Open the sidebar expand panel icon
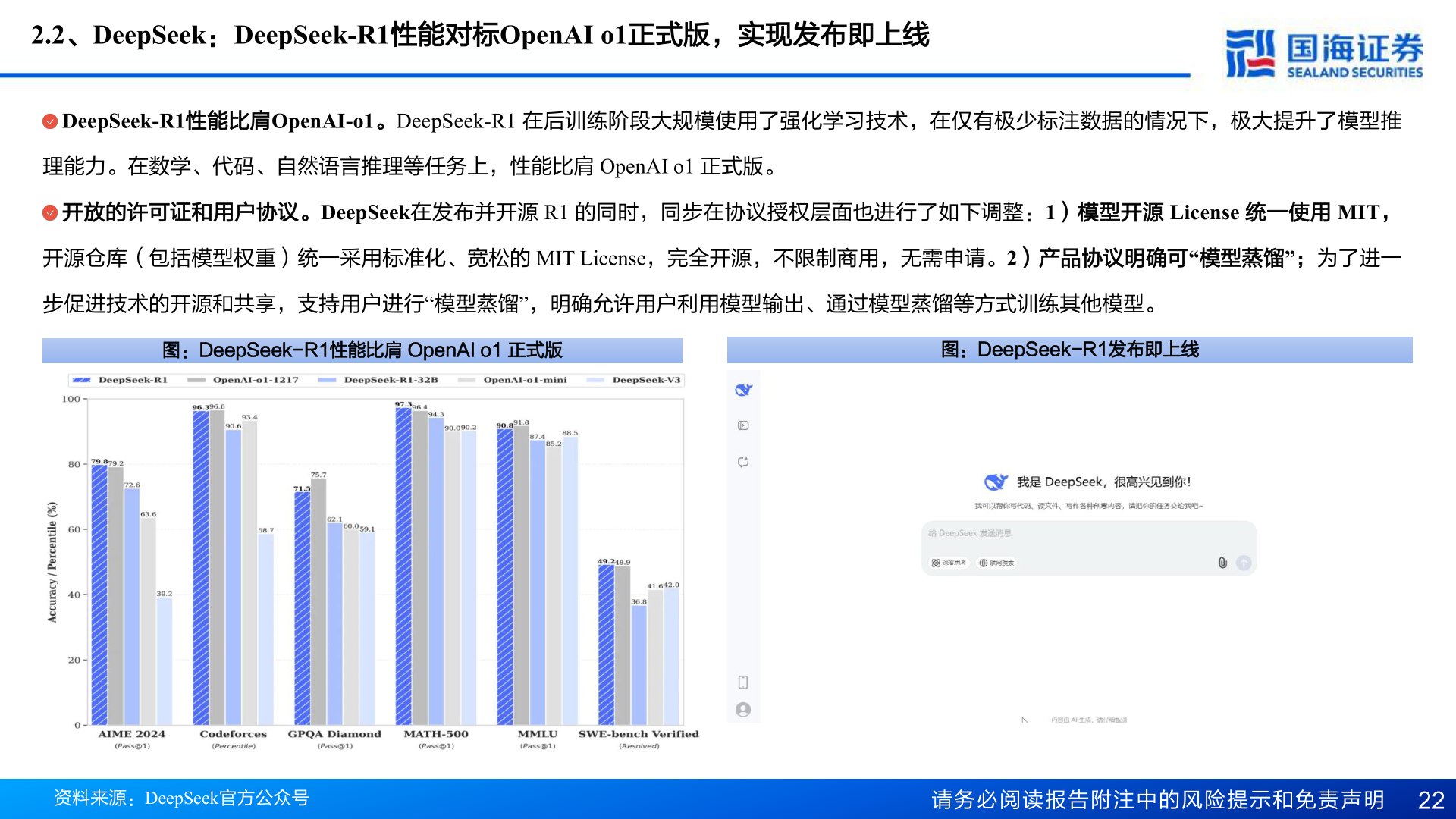Image resolution: width=1456 pixels, height=819 pixels. 743,425
